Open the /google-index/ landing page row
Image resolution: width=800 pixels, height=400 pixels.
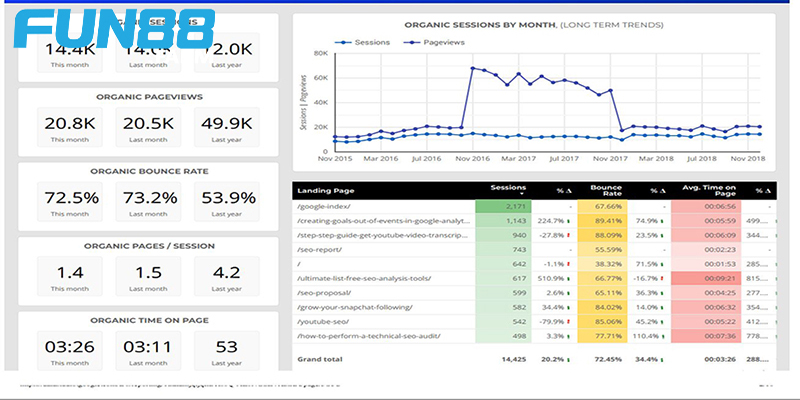326,207
